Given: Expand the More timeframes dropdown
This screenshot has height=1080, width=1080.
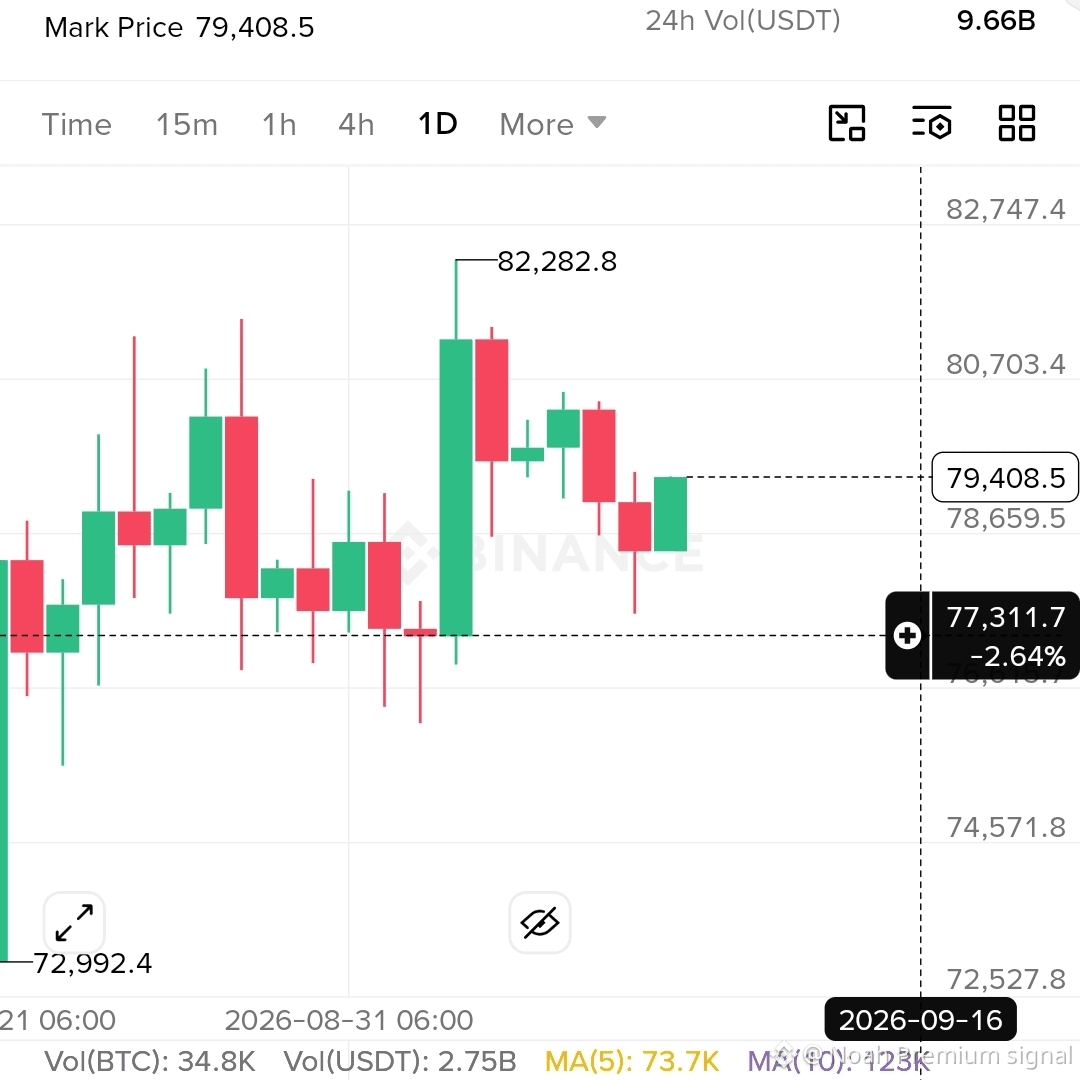Looking at the screenshot, I should tap(552, 125).
